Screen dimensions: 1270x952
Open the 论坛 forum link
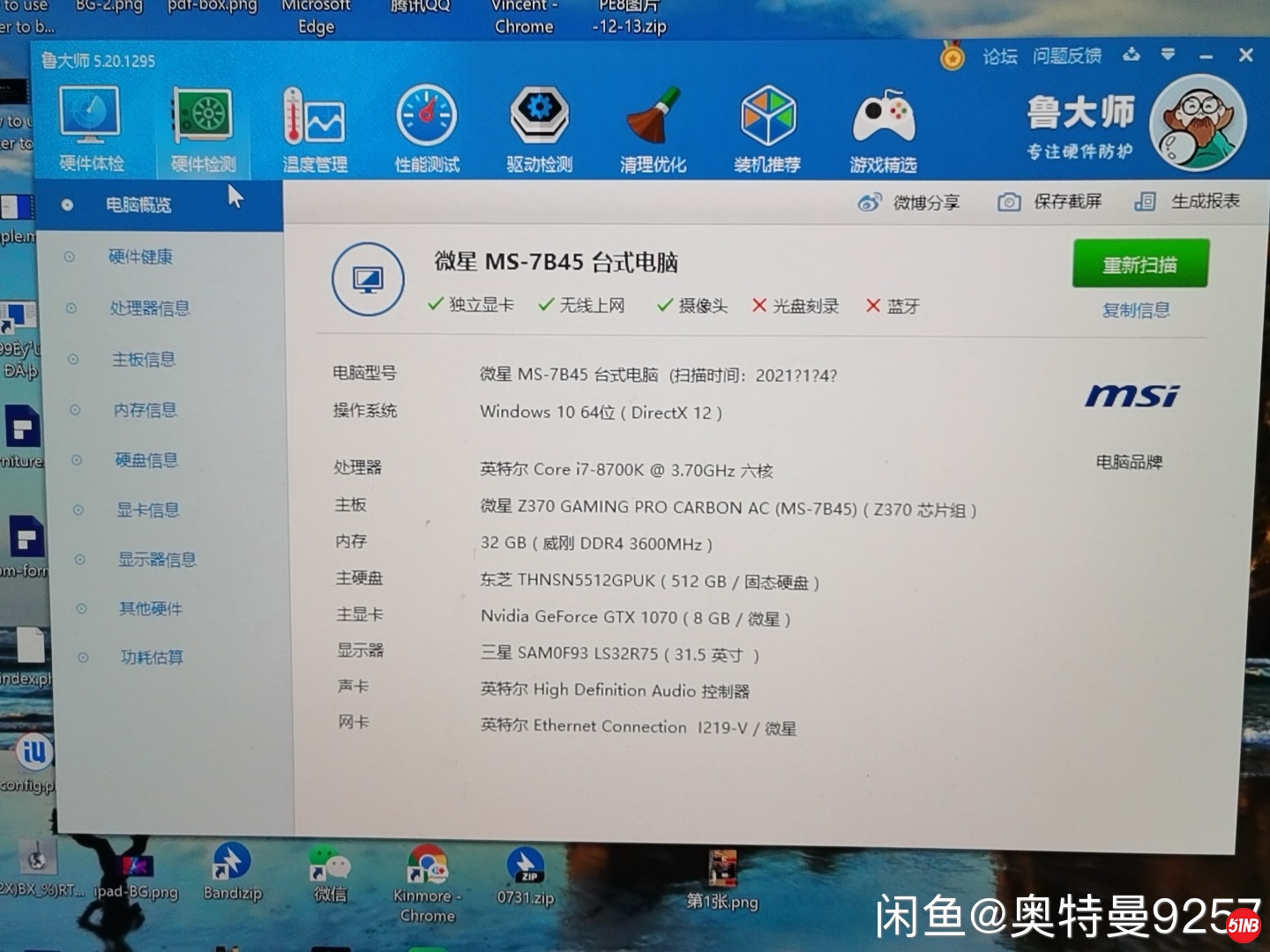(x=999, y=57)
